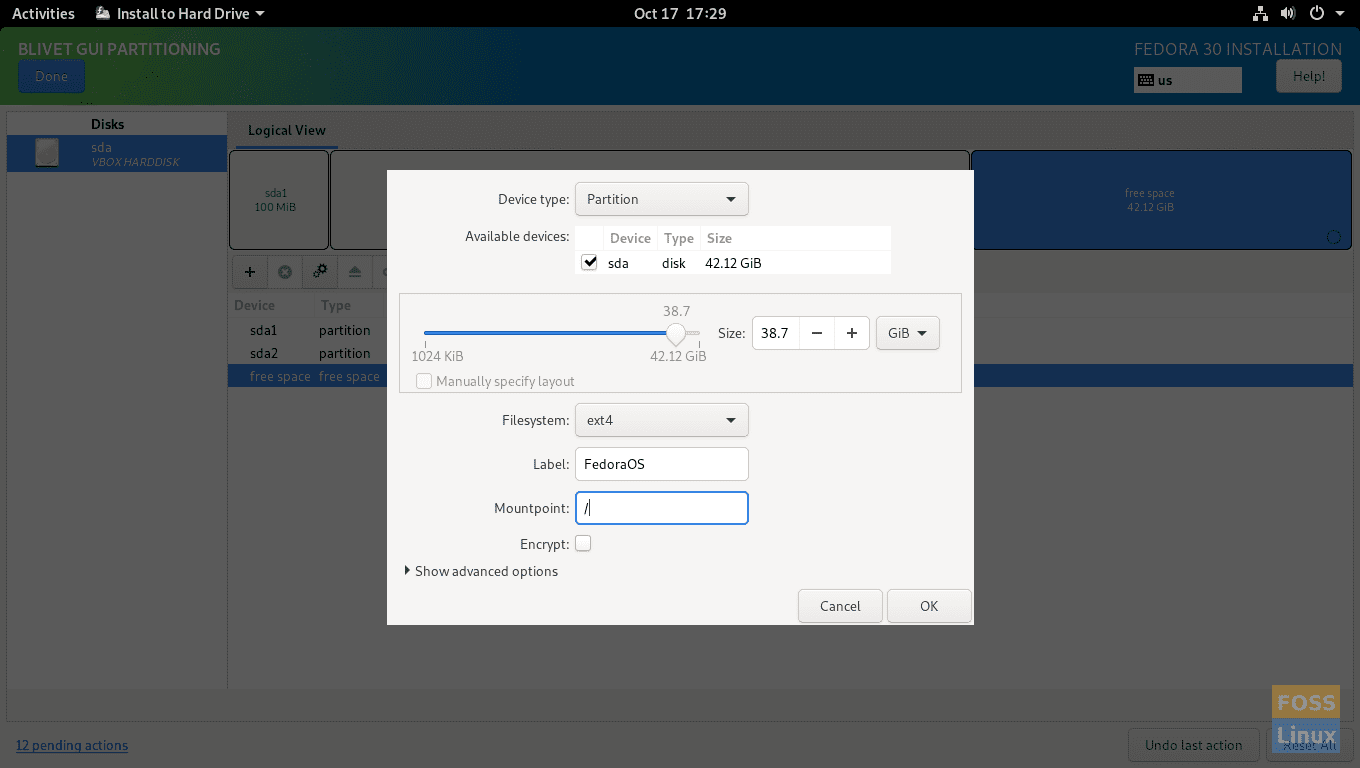
Task: Click the network icon in the top bar
Action: click(1258, 13)
